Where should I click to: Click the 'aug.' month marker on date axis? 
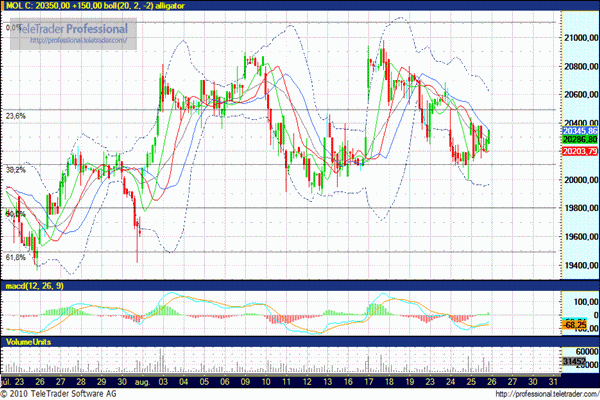(141, 381)
